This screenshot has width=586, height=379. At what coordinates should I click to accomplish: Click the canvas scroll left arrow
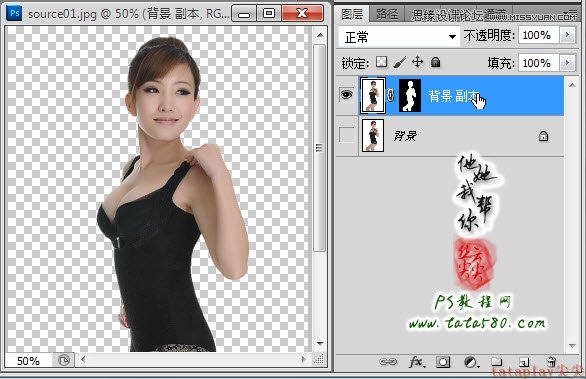pos(83,360)
